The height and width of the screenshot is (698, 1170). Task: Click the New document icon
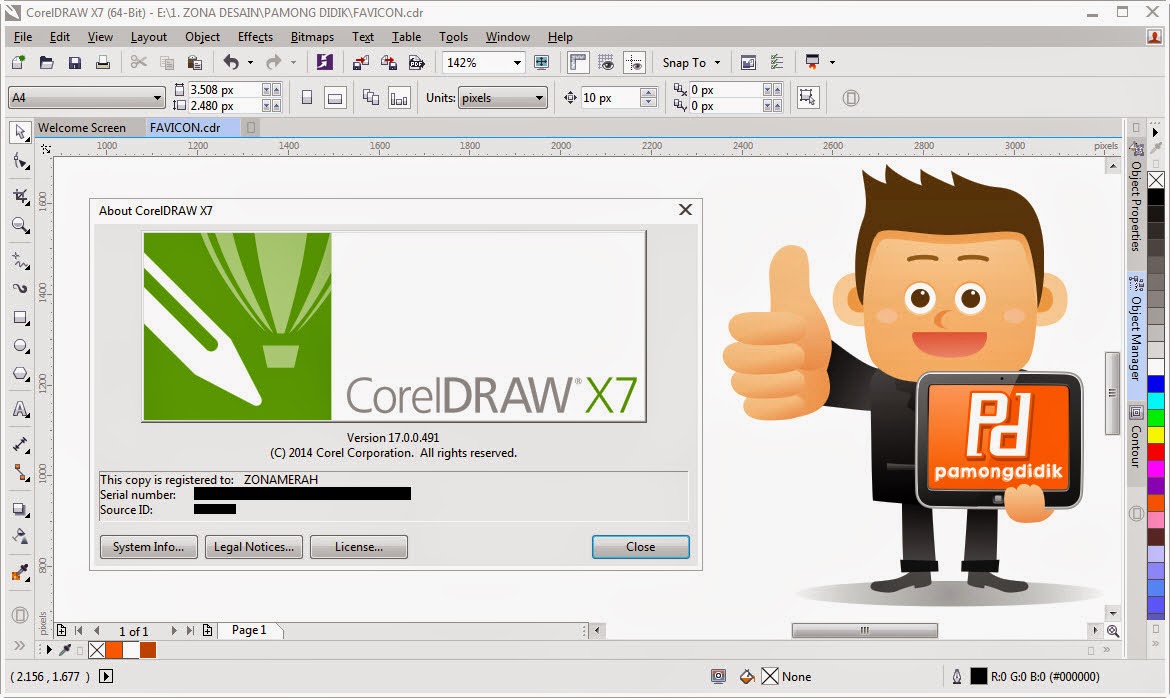18,63
